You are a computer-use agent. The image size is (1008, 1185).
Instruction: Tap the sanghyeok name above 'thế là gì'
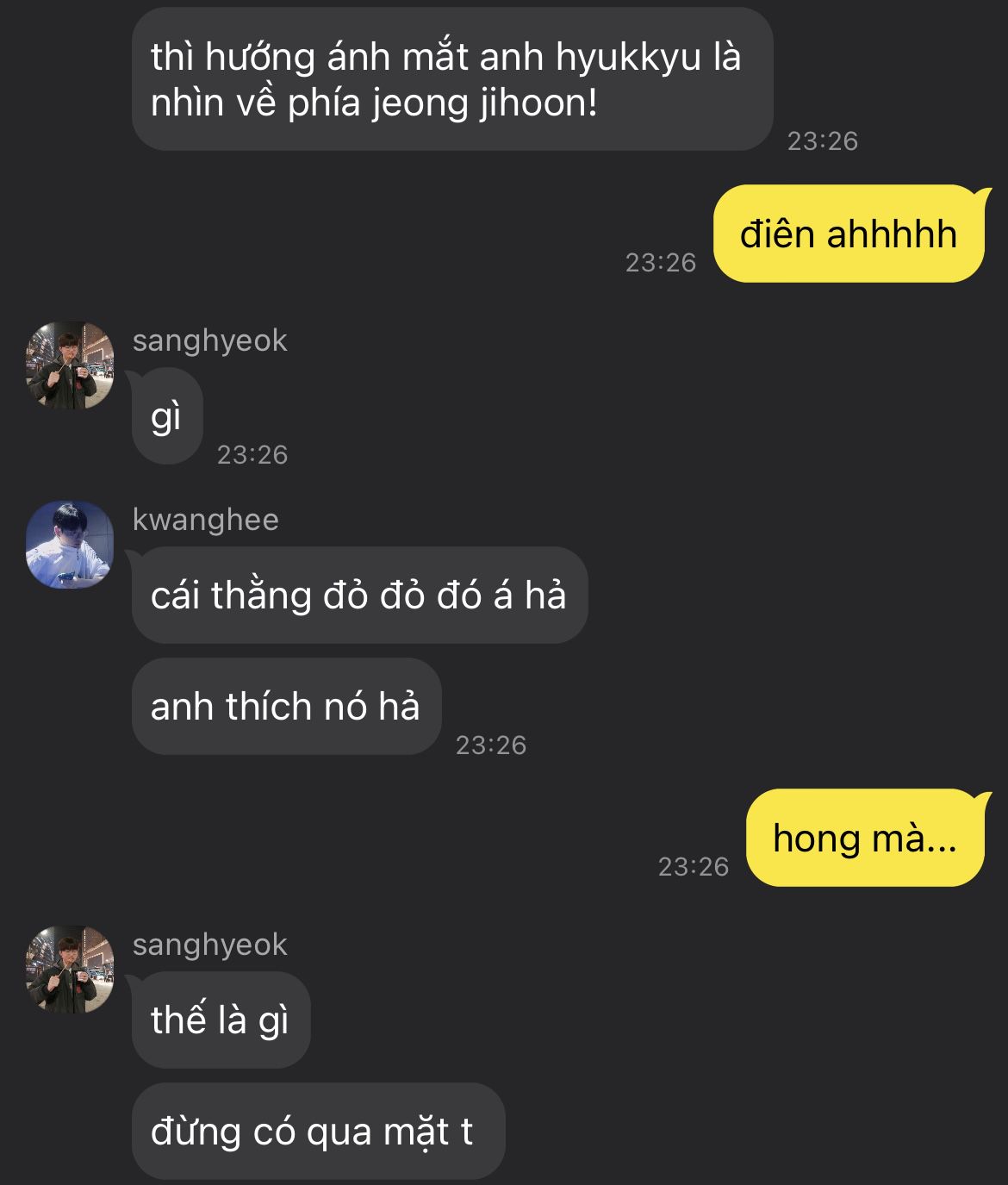coord(209,945)
